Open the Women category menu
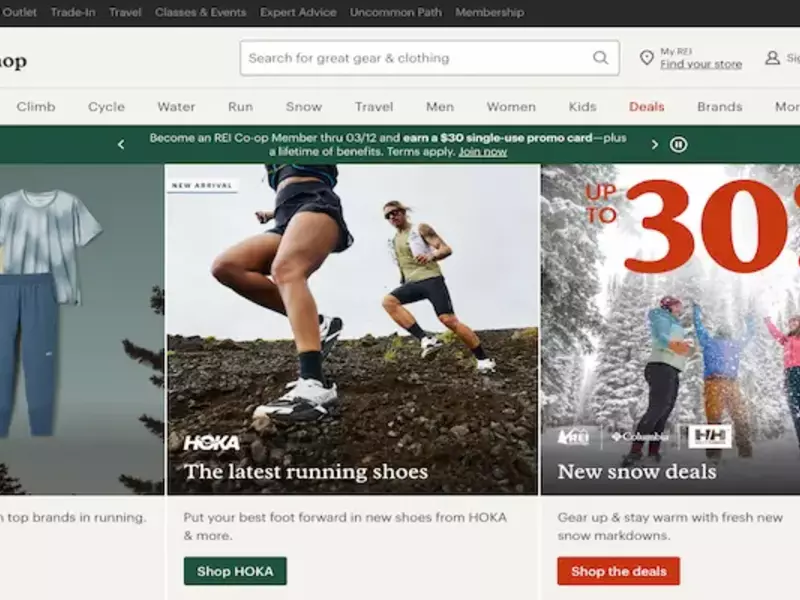Image resolution: width=800 pixels, height=600 pixels. 511,107
